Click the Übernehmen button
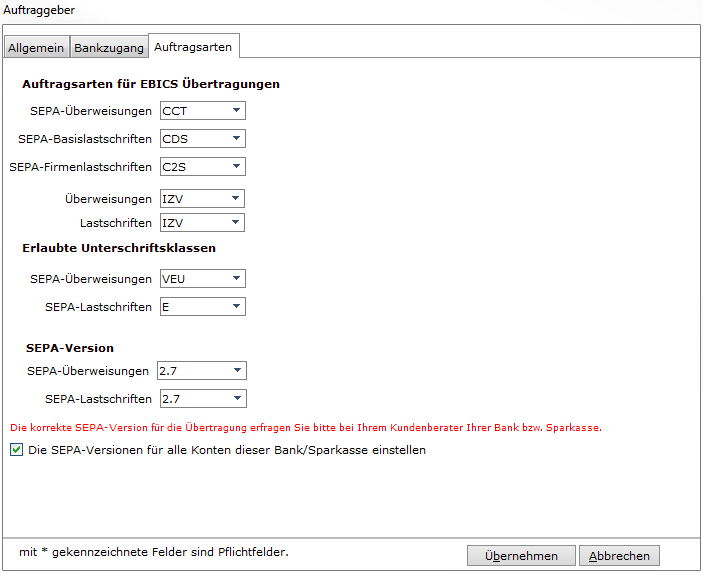The image size is (703, 573). pyautogui.click(x=521, y=556)
